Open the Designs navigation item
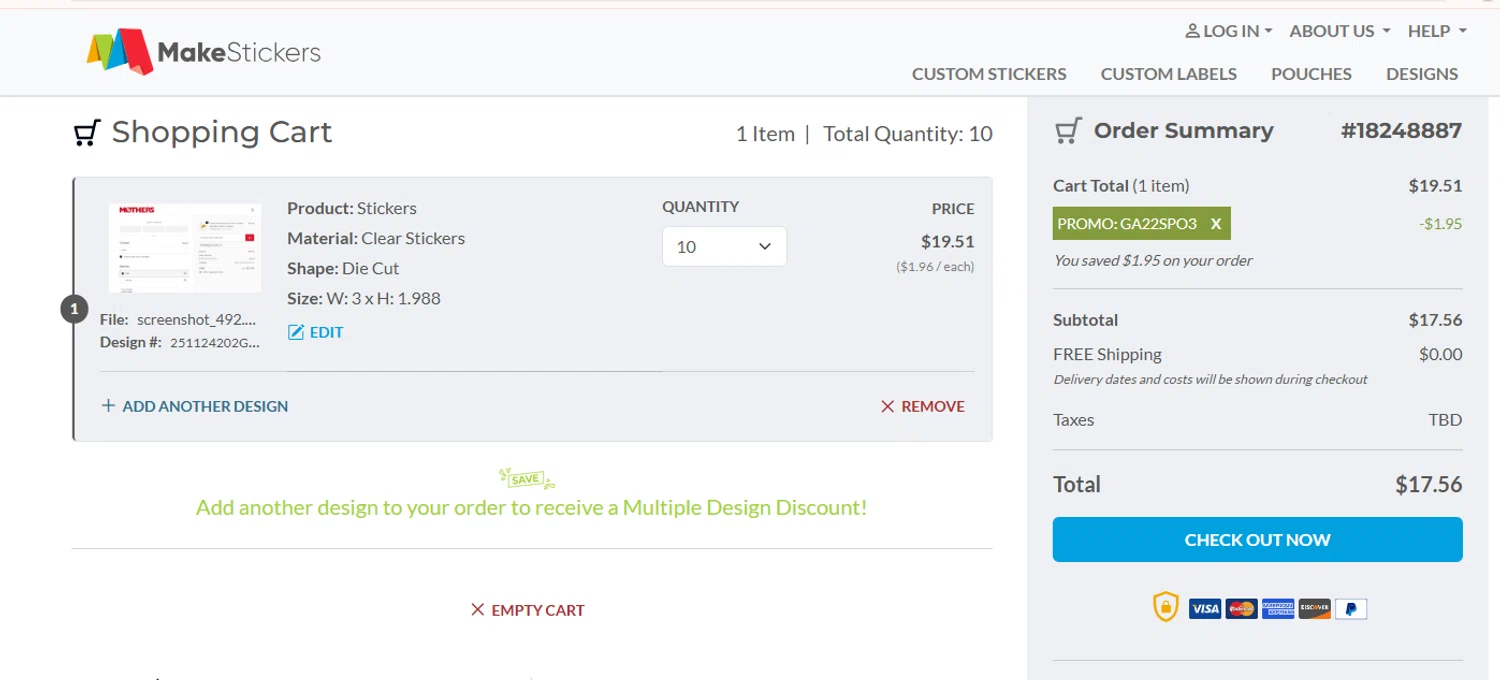Image resolution: width=1500 pixels, height=680 pixels. (x=1421, y=74)
